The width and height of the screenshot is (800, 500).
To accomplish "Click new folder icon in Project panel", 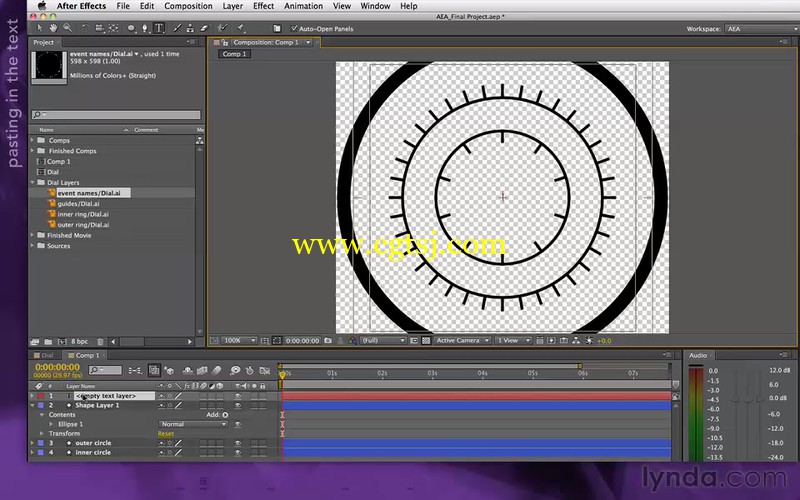I will (x=48, y=341).
